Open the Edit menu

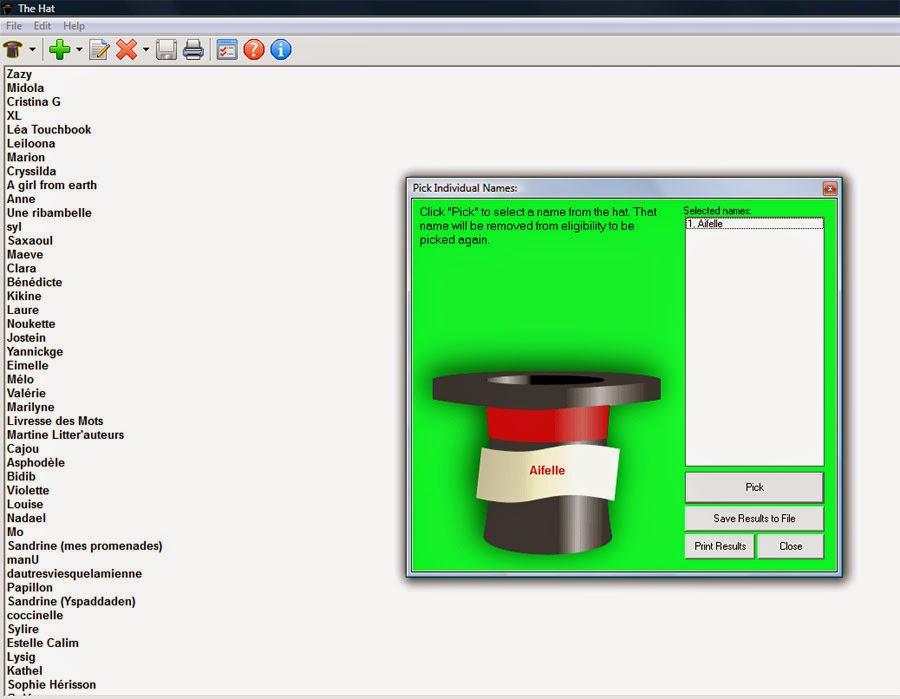coord(42,25)
